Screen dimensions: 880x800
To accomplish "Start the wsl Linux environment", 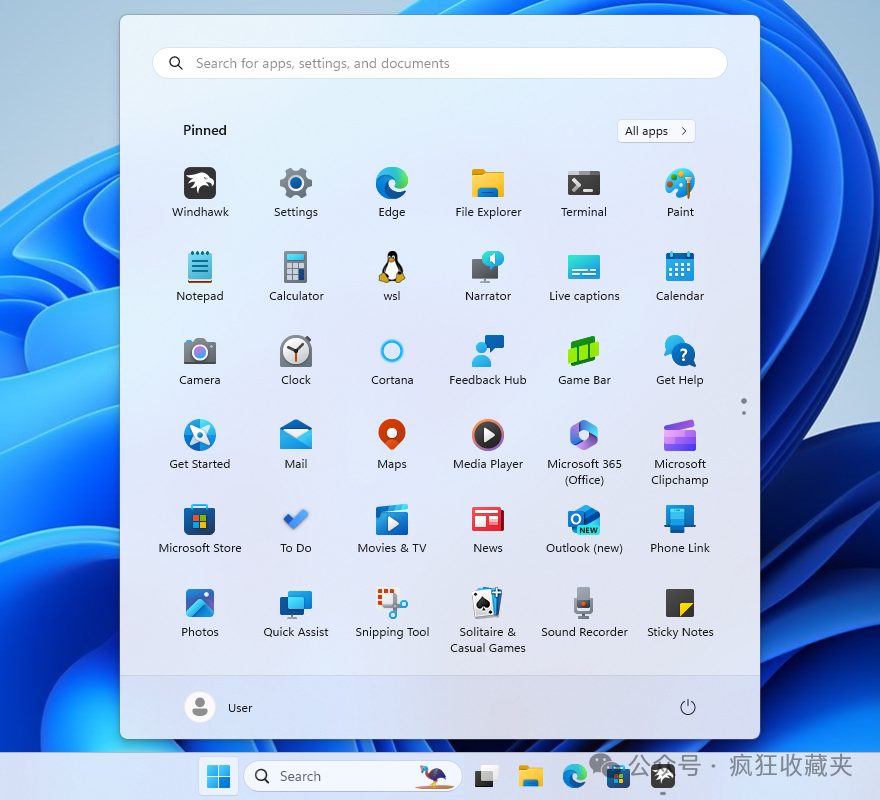I will (x=391, y=268).
